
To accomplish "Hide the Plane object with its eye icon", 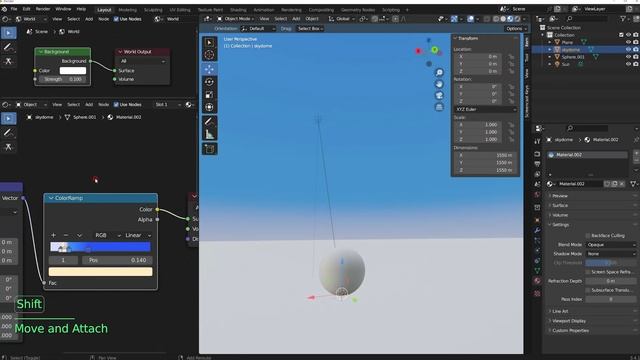I will click(629, 42).
